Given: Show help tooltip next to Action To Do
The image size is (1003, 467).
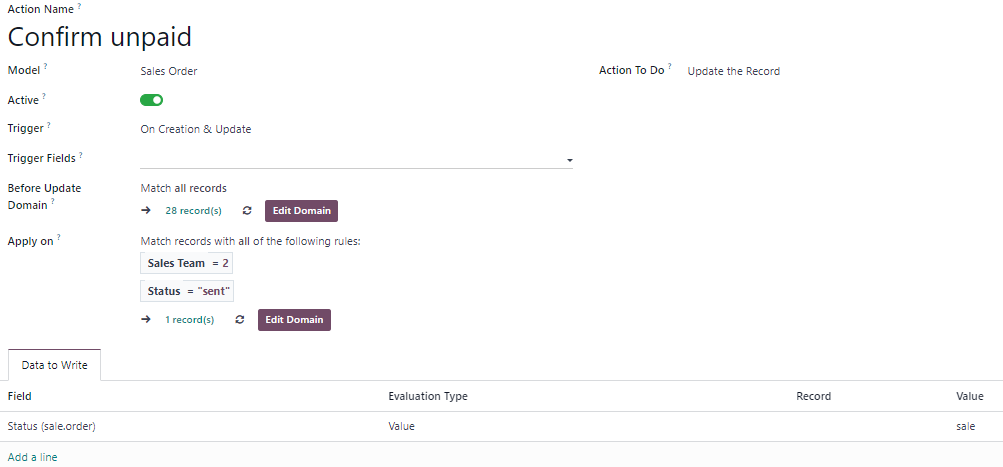Looking at the screenshot, I should [670, 67].
